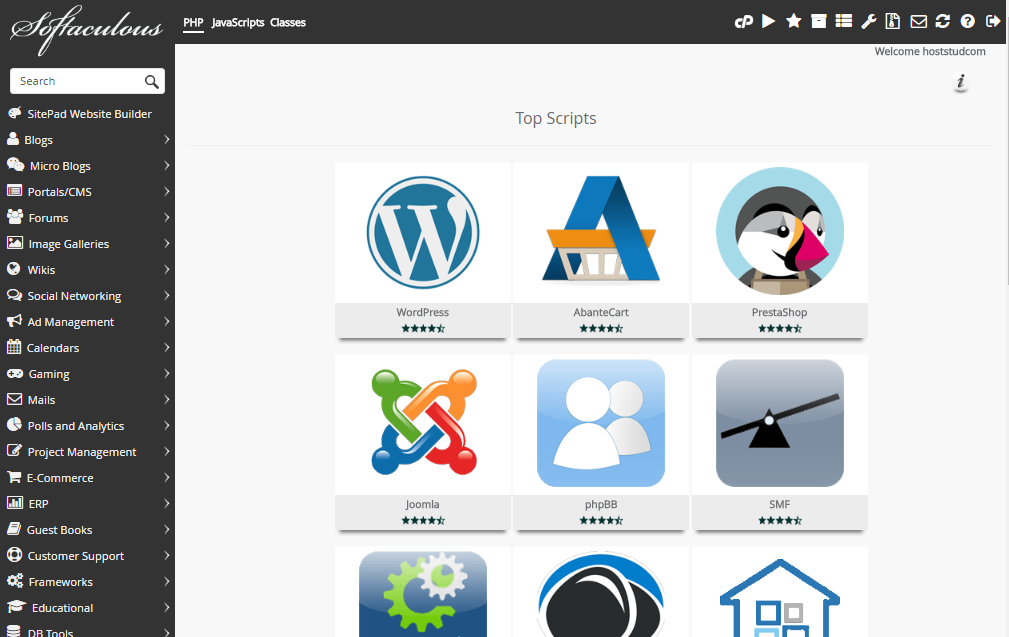Expand the Project Management category
The image size is (1009, 637).
click(x=87, y=452)
